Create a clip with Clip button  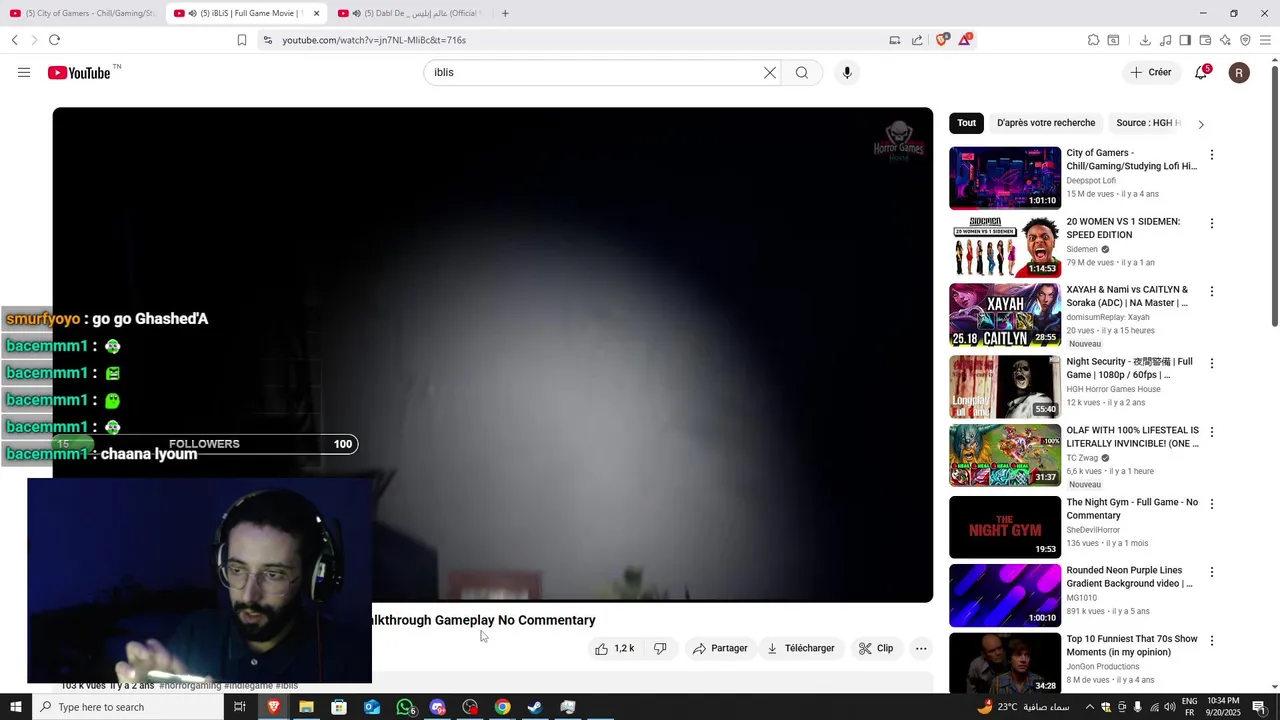click(x=876, y=649)
